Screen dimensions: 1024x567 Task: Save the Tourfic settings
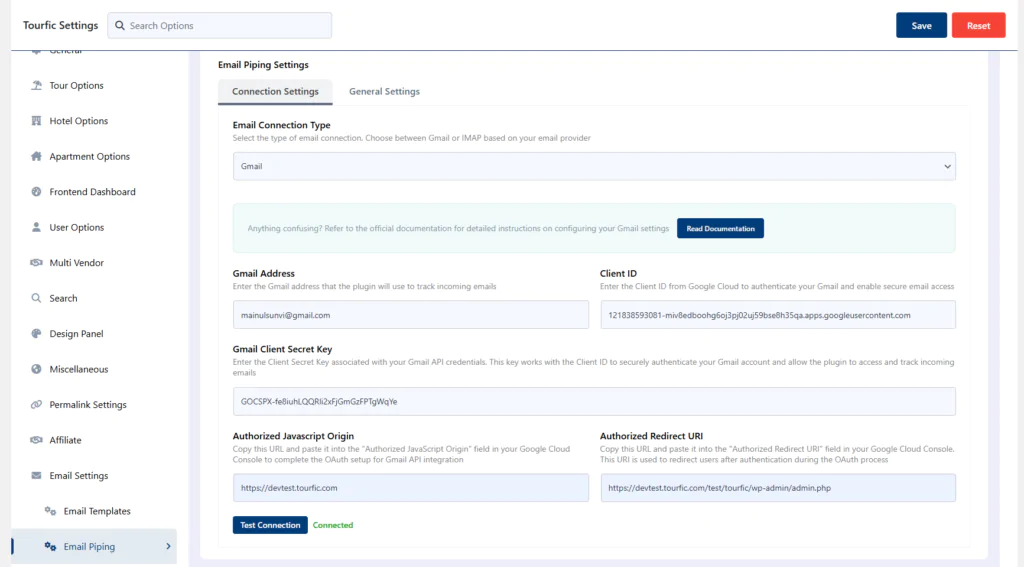coord(921,25)
